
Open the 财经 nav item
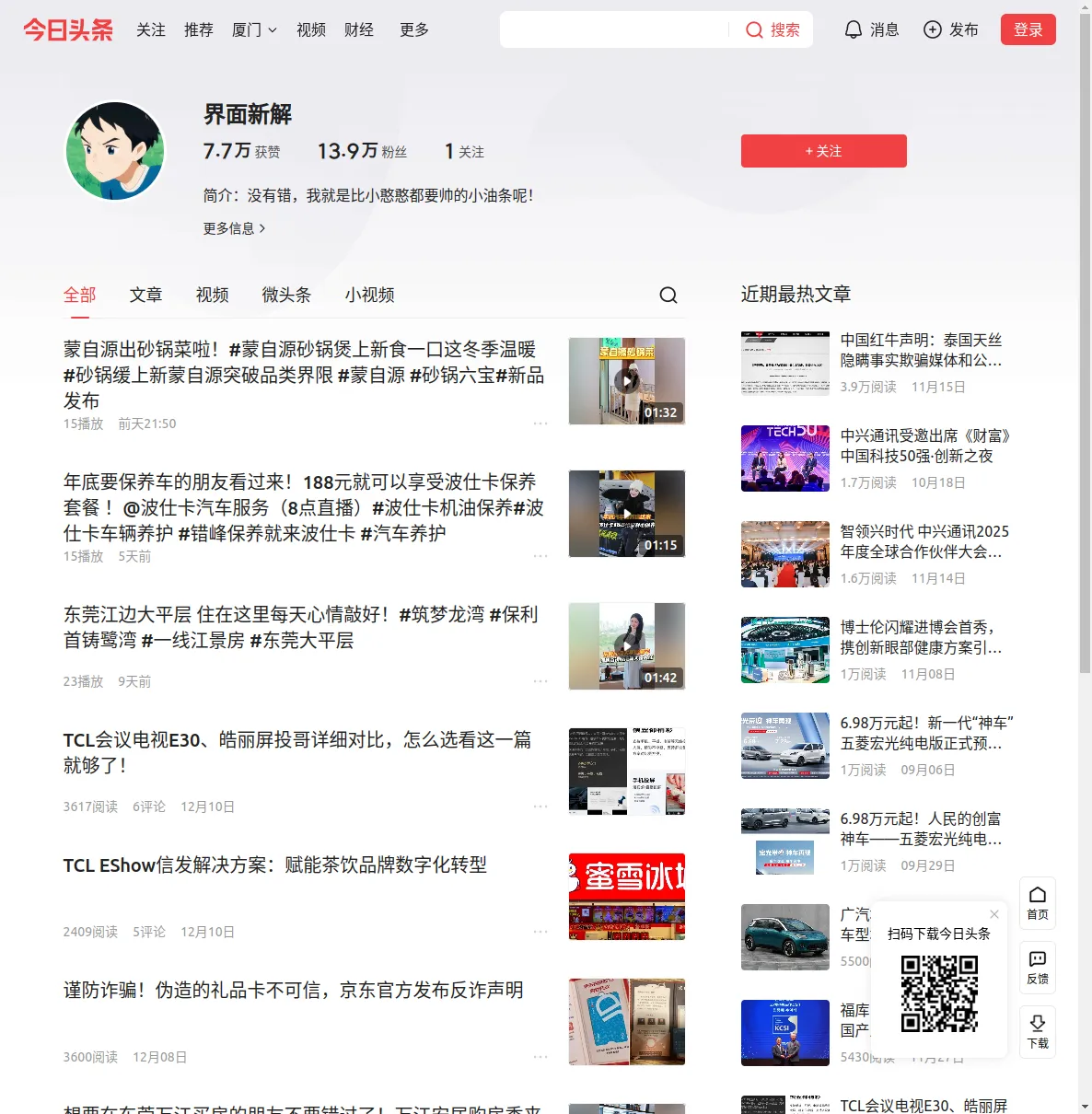pyautogui.click(x=359, y=29)
